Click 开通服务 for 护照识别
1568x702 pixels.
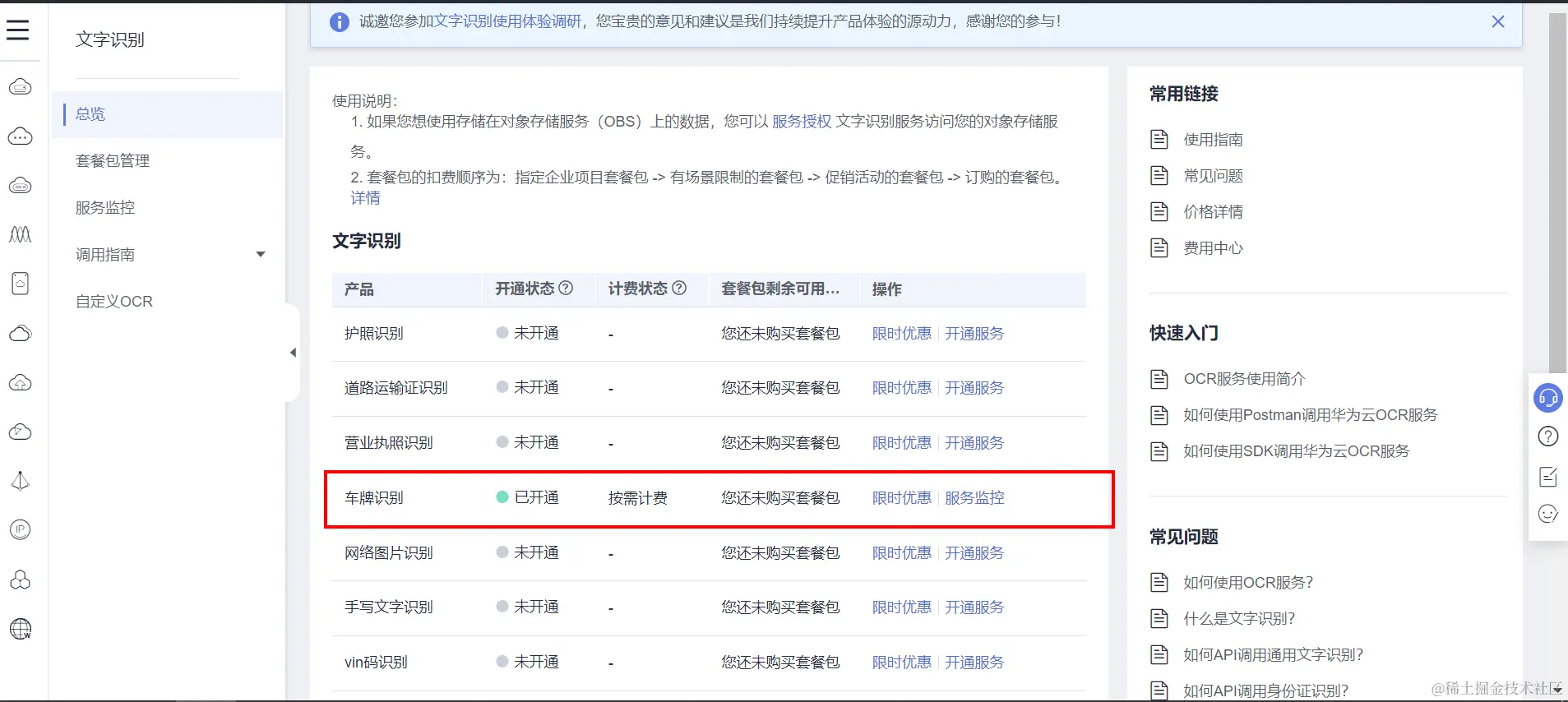[974, 334]
